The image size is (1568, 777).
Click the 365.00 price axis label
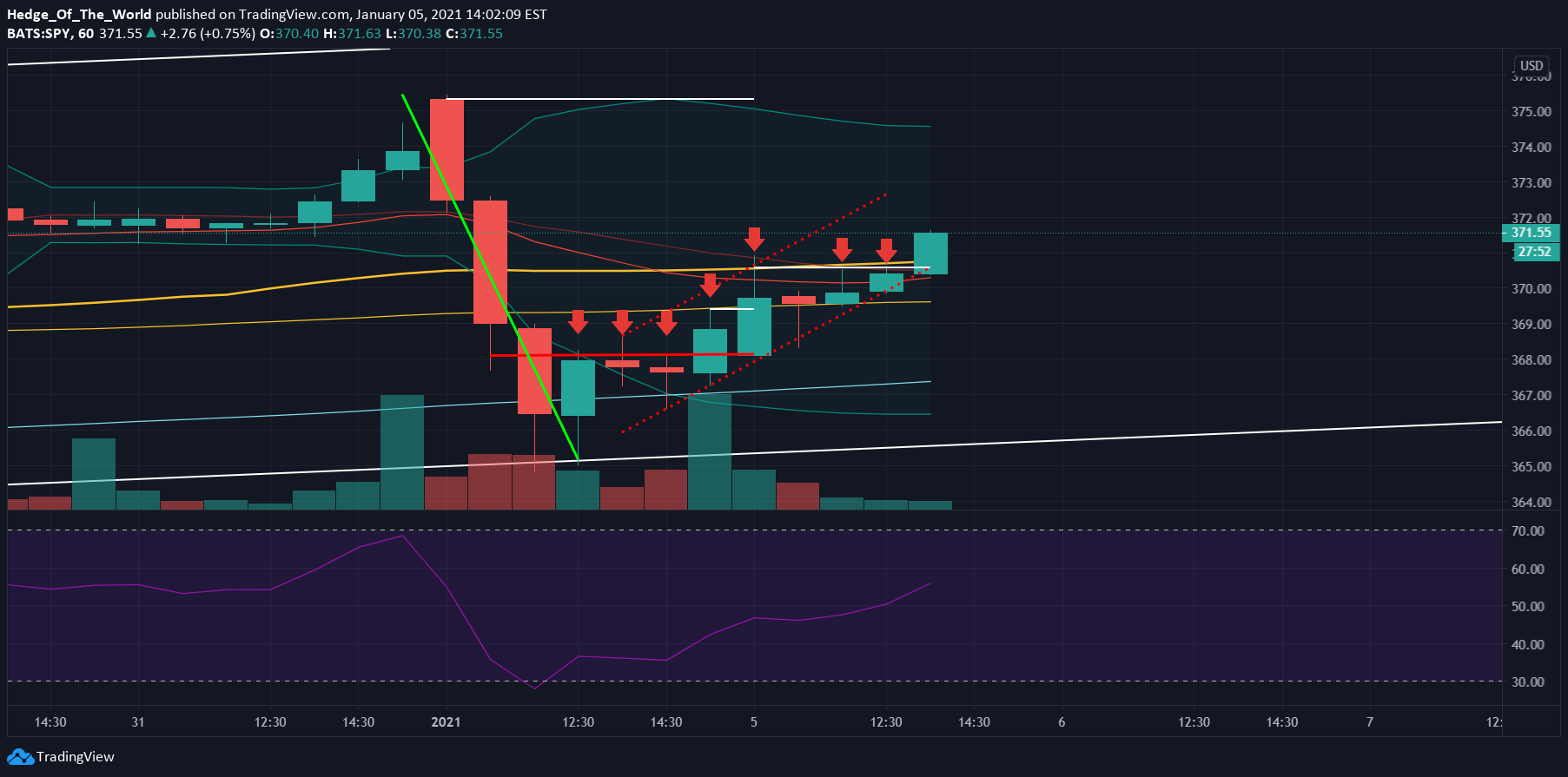click(1531, 467)
